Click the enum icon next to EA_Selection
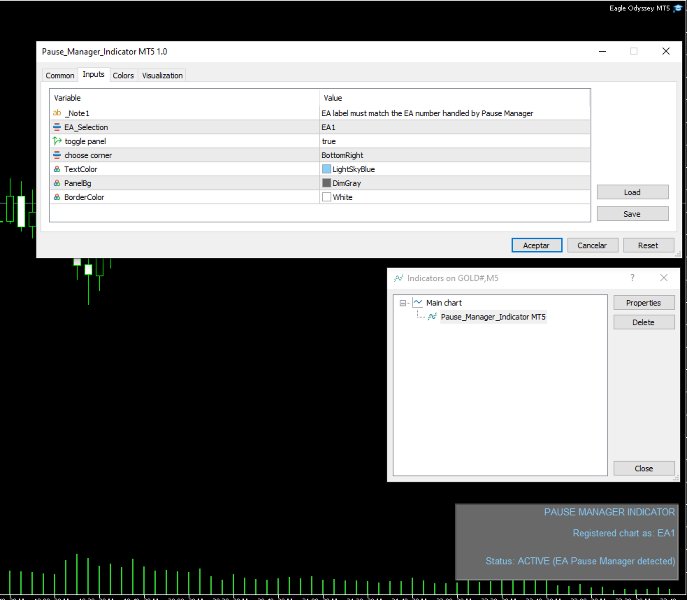The image size is (687, 600). click(57, 127)
